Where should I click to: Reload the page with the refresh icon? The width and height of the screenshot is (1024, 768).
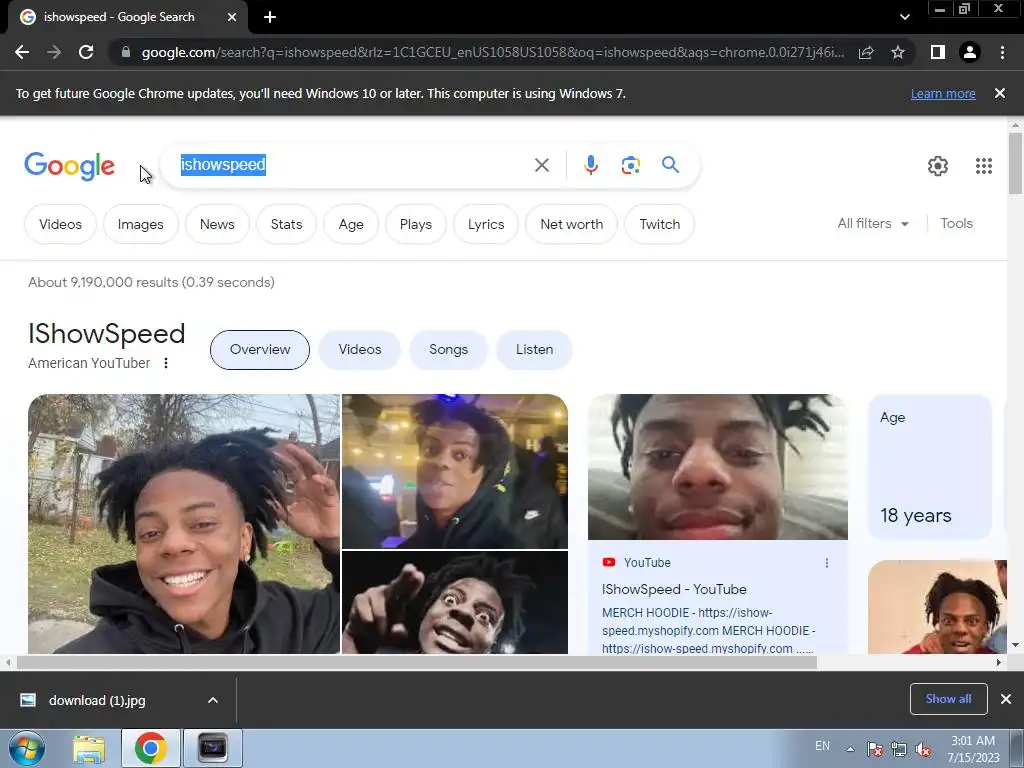coord(86,52)
